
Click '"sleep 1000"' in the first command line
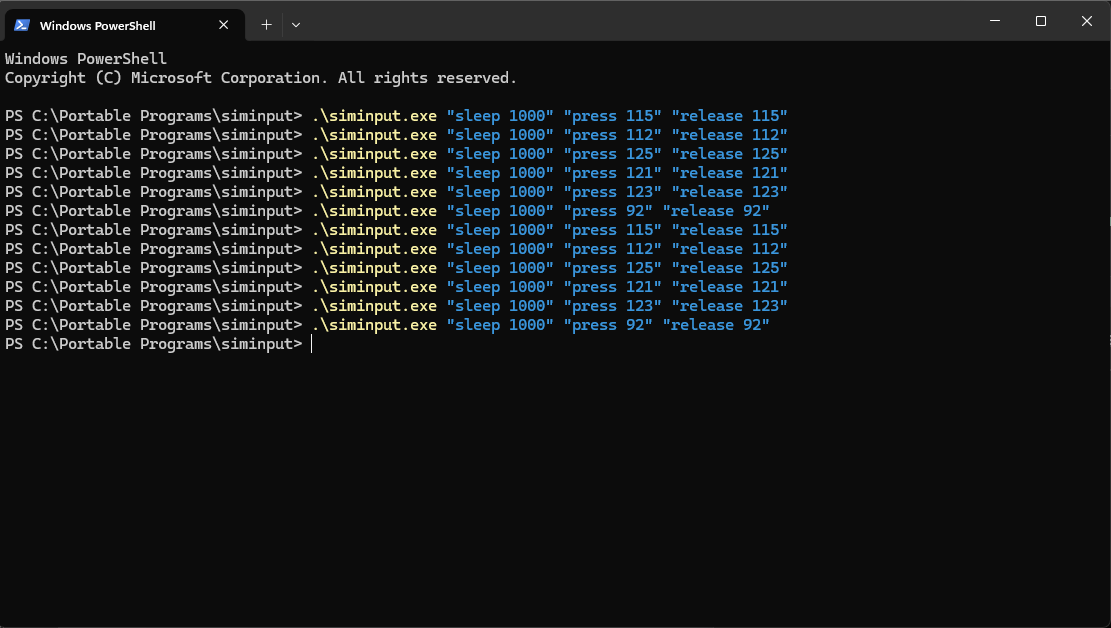pyautogui.click(x=500, y=116)
